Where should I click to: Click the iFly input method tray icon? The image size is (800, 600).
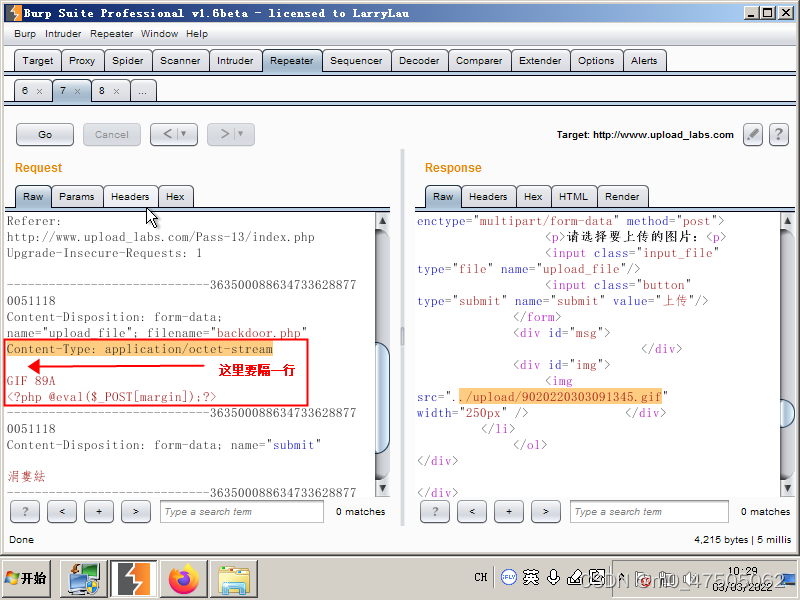(508, 577)
